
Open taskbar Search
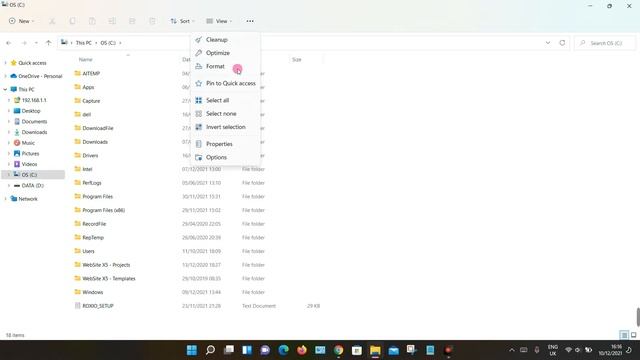(x=210, y=350)
